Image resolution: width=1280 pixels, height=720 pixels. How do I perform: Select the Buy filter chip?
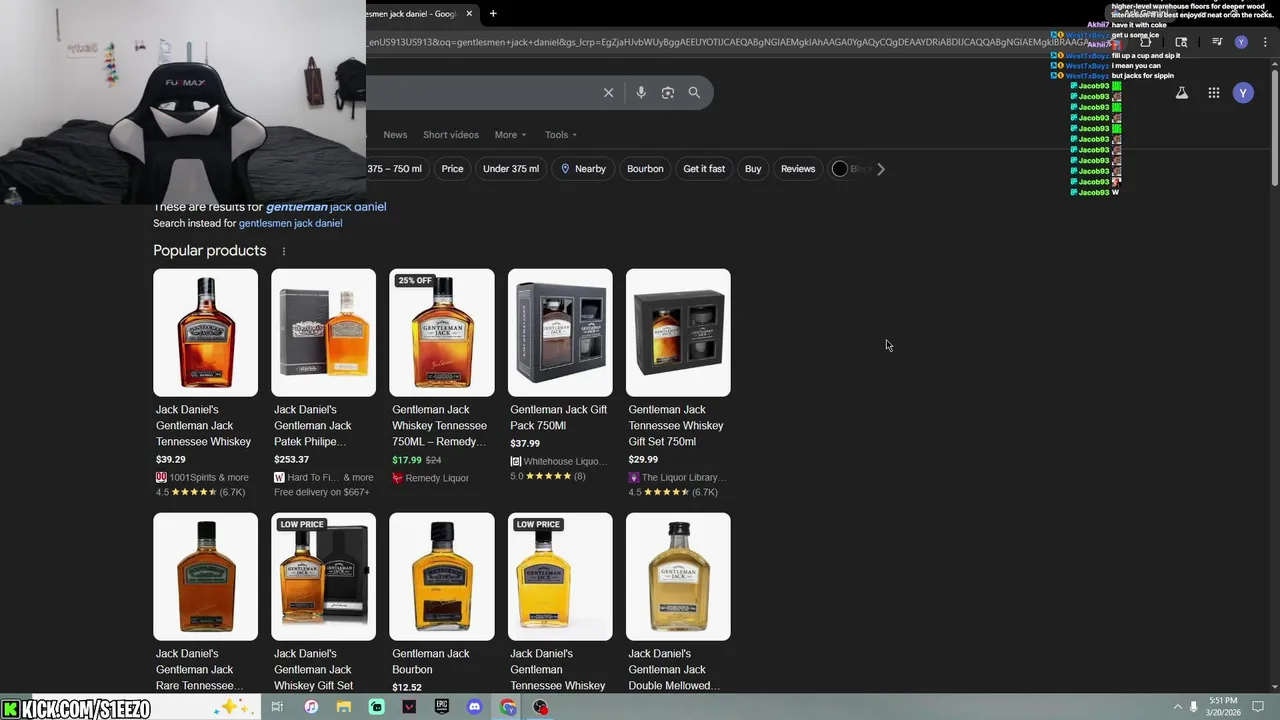coord(753,169)
